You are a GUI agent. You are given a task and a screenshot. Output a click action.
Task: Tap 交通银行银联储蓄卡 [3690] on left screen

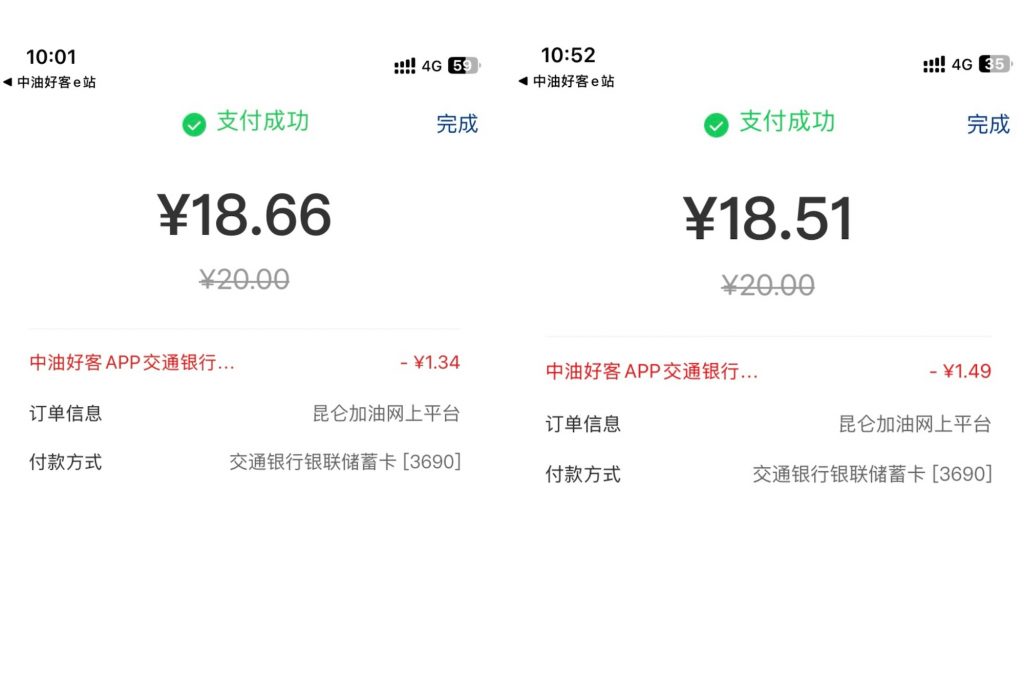pyautogui.click(x=345, y=462)
